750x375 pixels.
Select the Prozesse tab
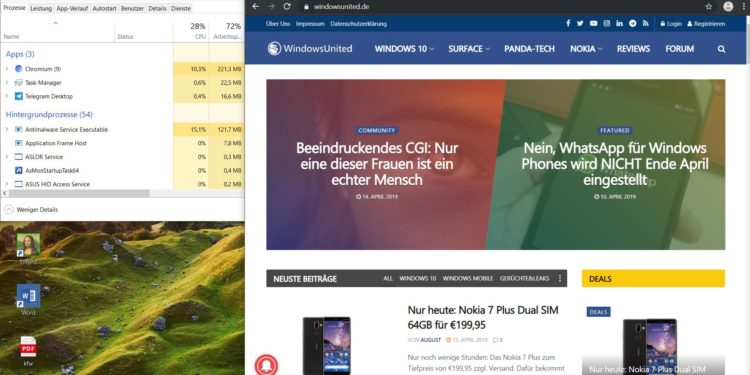point(14,8)
